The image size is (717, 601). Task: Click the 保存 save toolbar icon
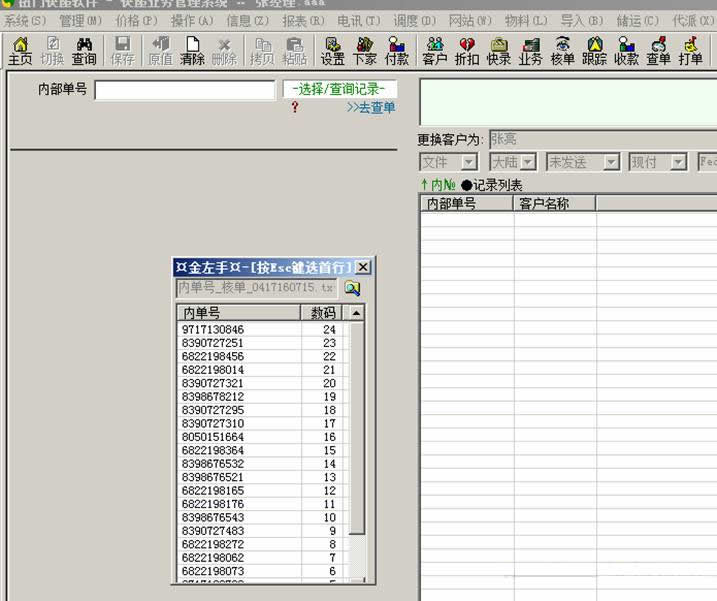[123, 51]
